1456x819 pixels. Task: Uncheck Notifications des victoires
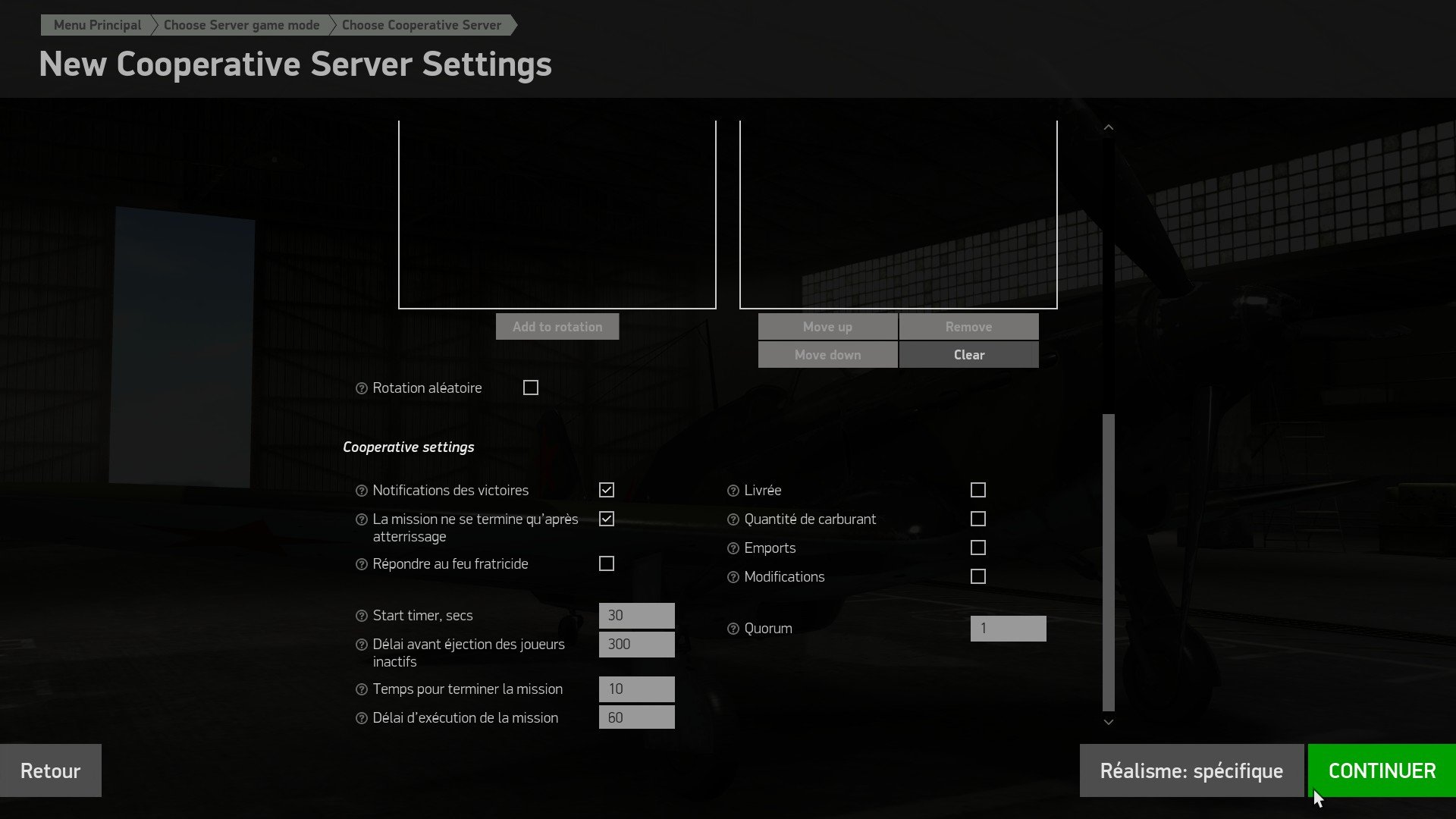(607, 490)
